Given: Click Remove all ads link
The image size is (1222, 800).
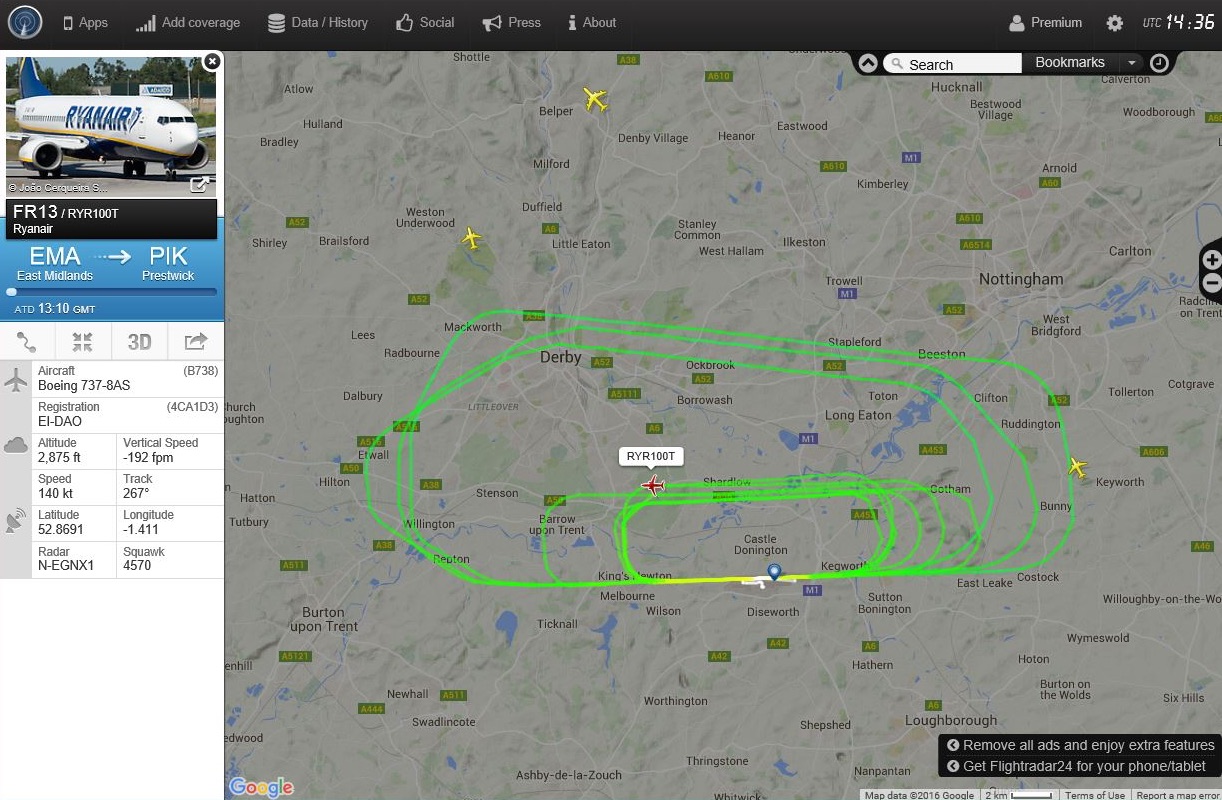Looking at the screenshot, I should pyautogui.click(x=1080, y=745).
